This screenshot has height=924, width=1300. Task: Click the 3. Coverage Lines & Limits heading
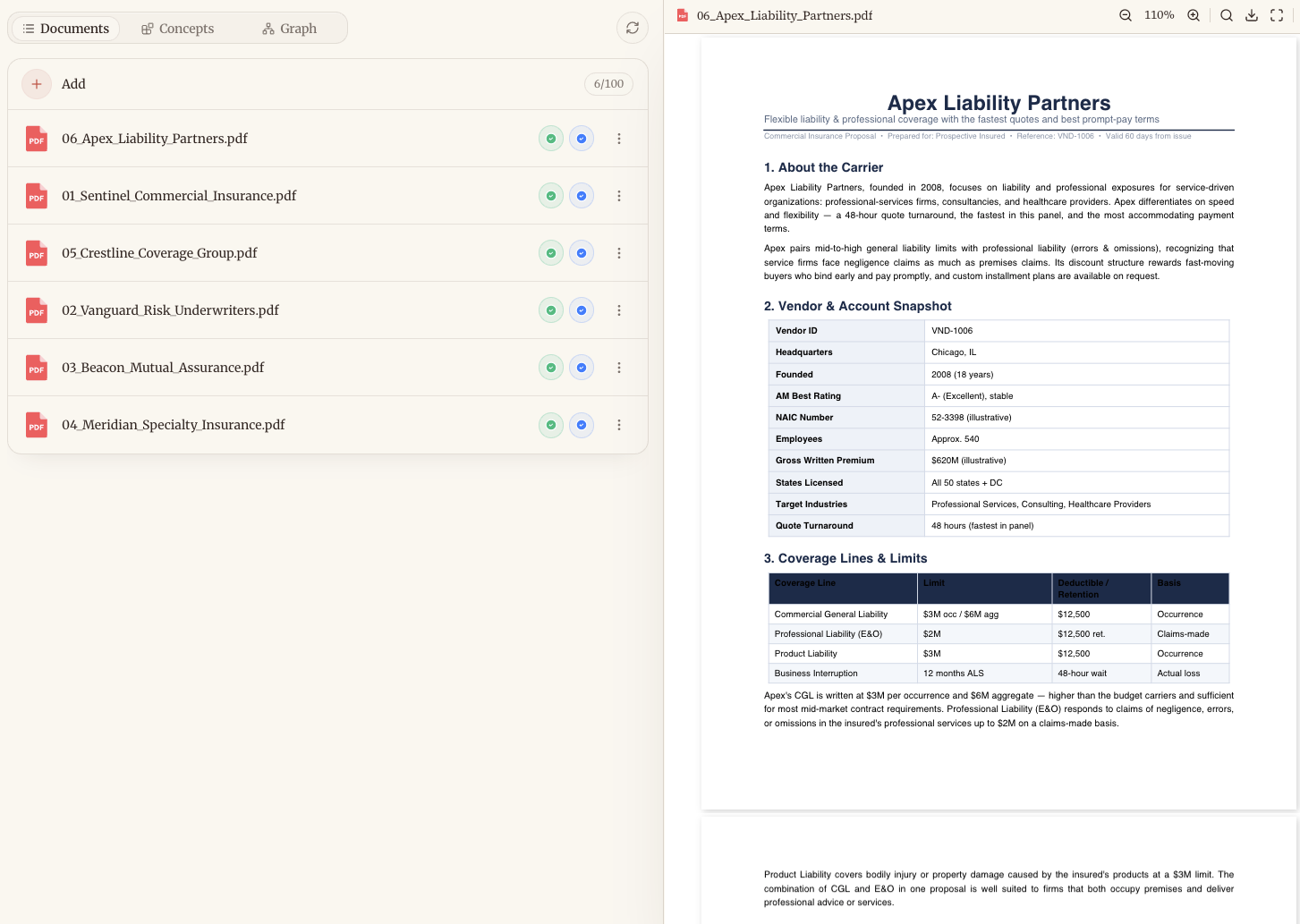coord(845,558)
